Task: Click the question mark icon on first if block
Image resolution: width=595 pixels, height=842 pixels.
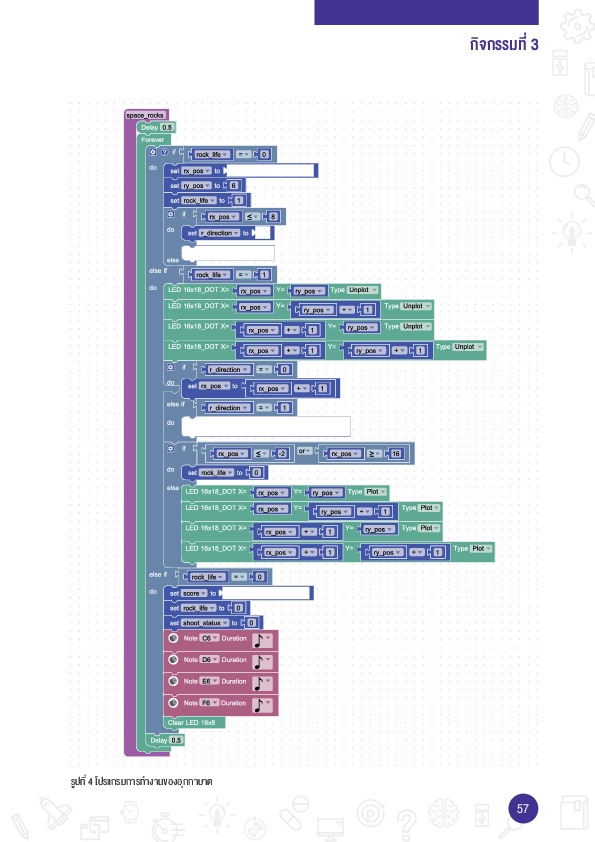Action: [164, 153]
